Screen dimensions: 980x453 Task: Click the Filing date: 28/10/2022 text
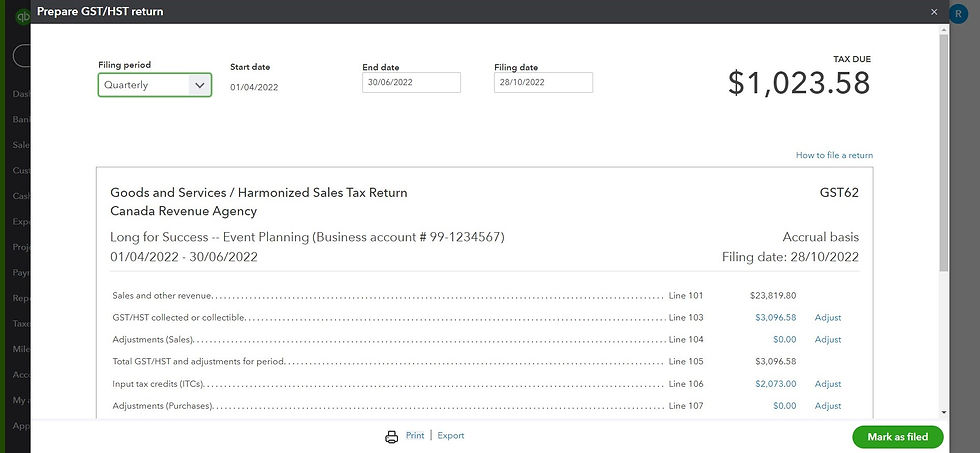pyautogui.click(x=790, y=257)
